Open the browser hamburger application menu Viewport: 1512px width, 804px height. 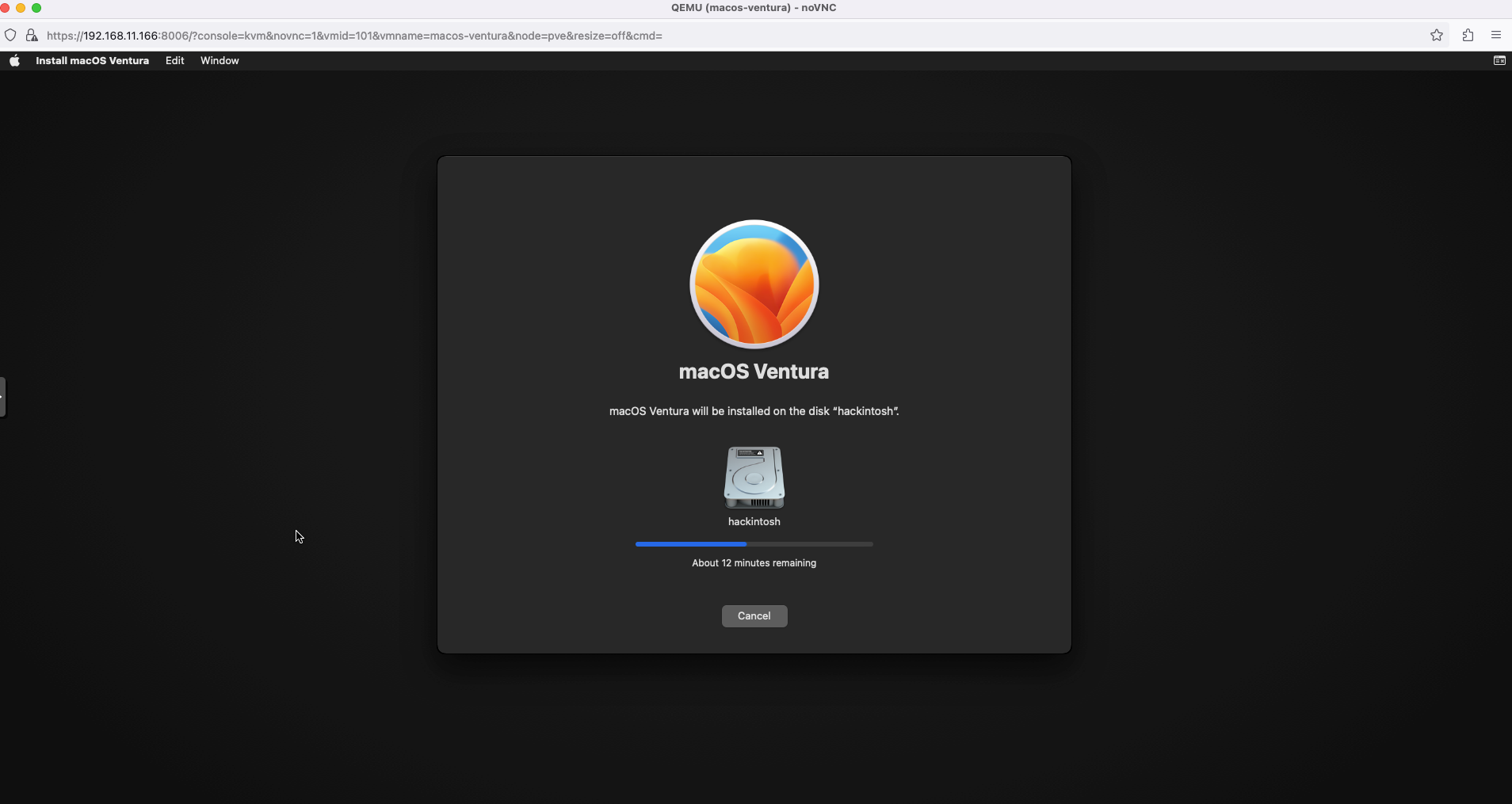point(1495,35)
